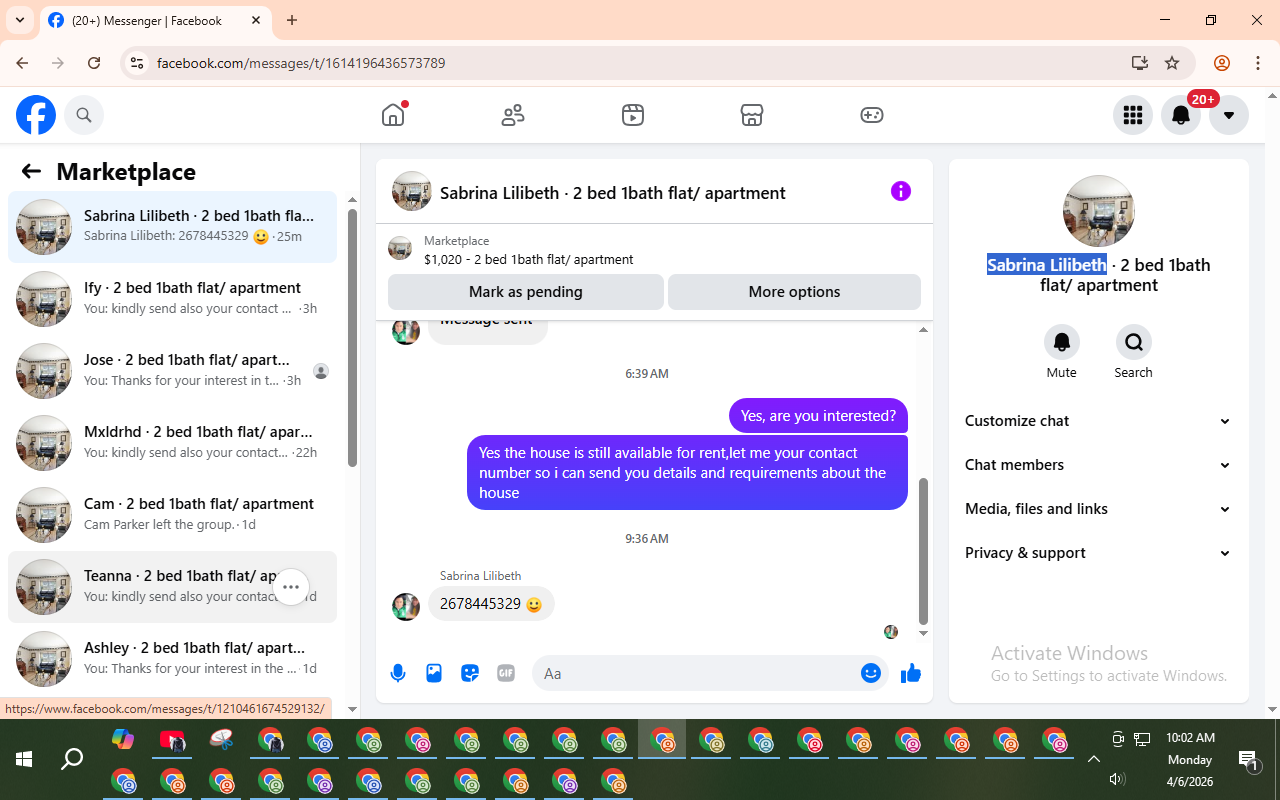1280x800 pixels.
Task: Click the More options button
Action: (794, 292)
